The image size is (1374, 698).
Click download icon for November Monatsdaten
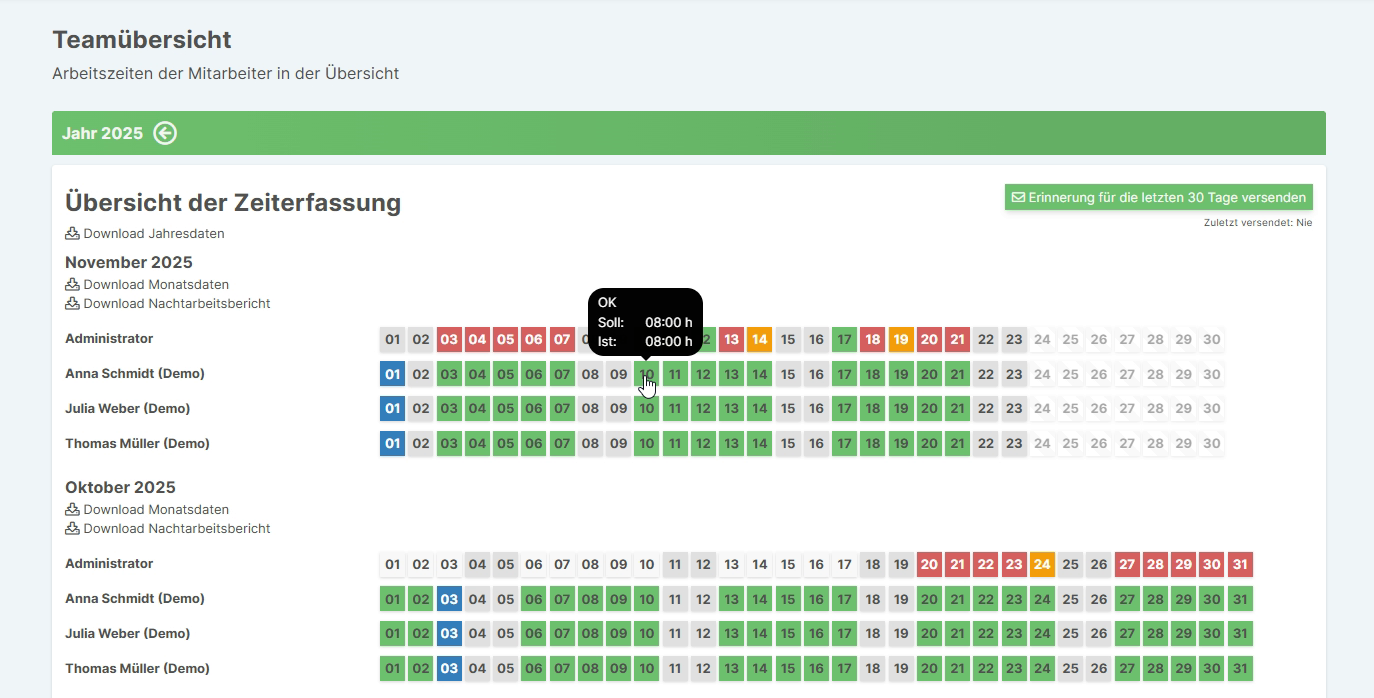(x=72, y=285)
